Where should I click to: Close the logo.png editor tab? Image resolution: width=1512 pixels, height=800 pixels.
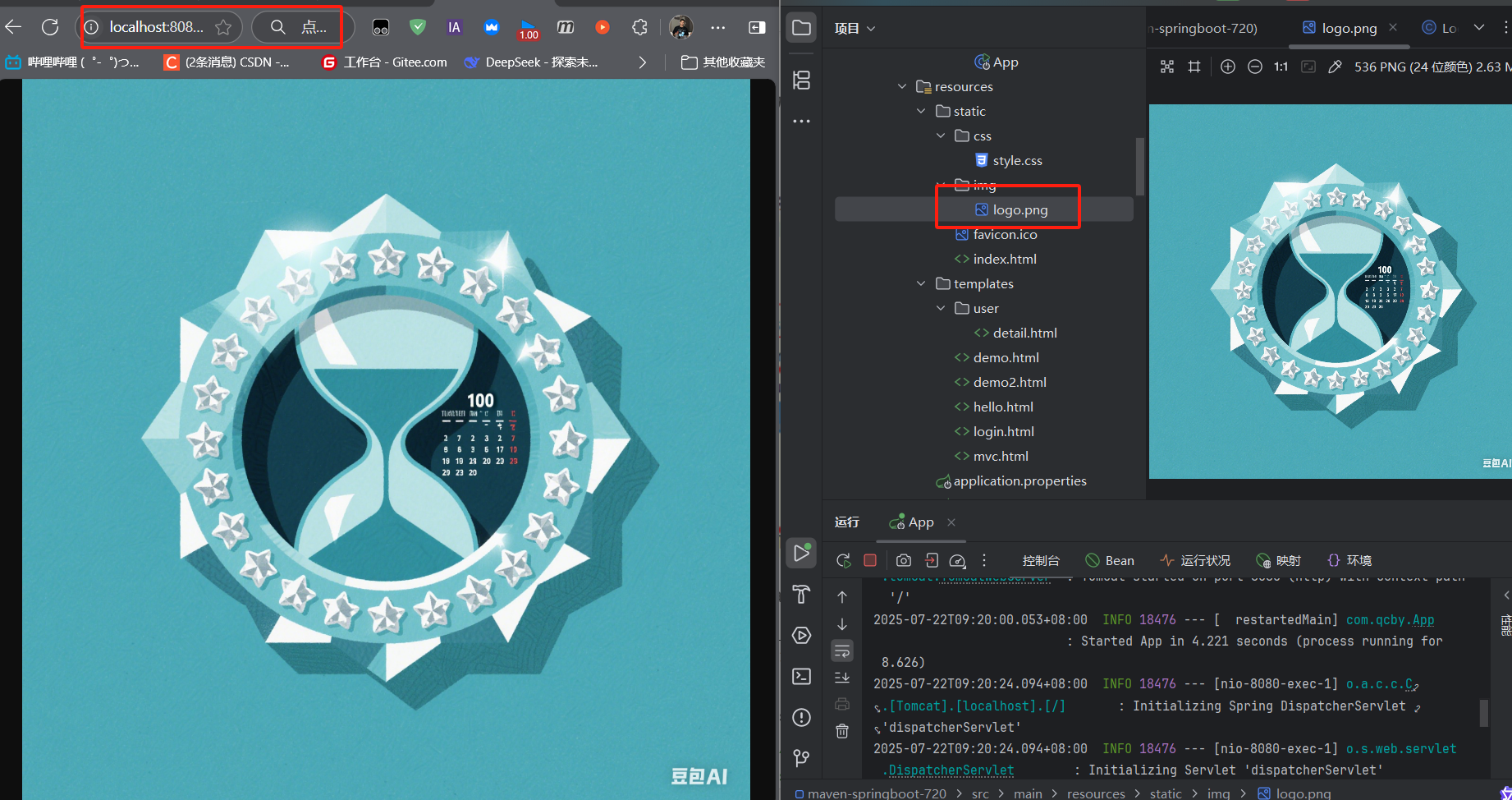pyautogui.click(x=1393, y=28)
